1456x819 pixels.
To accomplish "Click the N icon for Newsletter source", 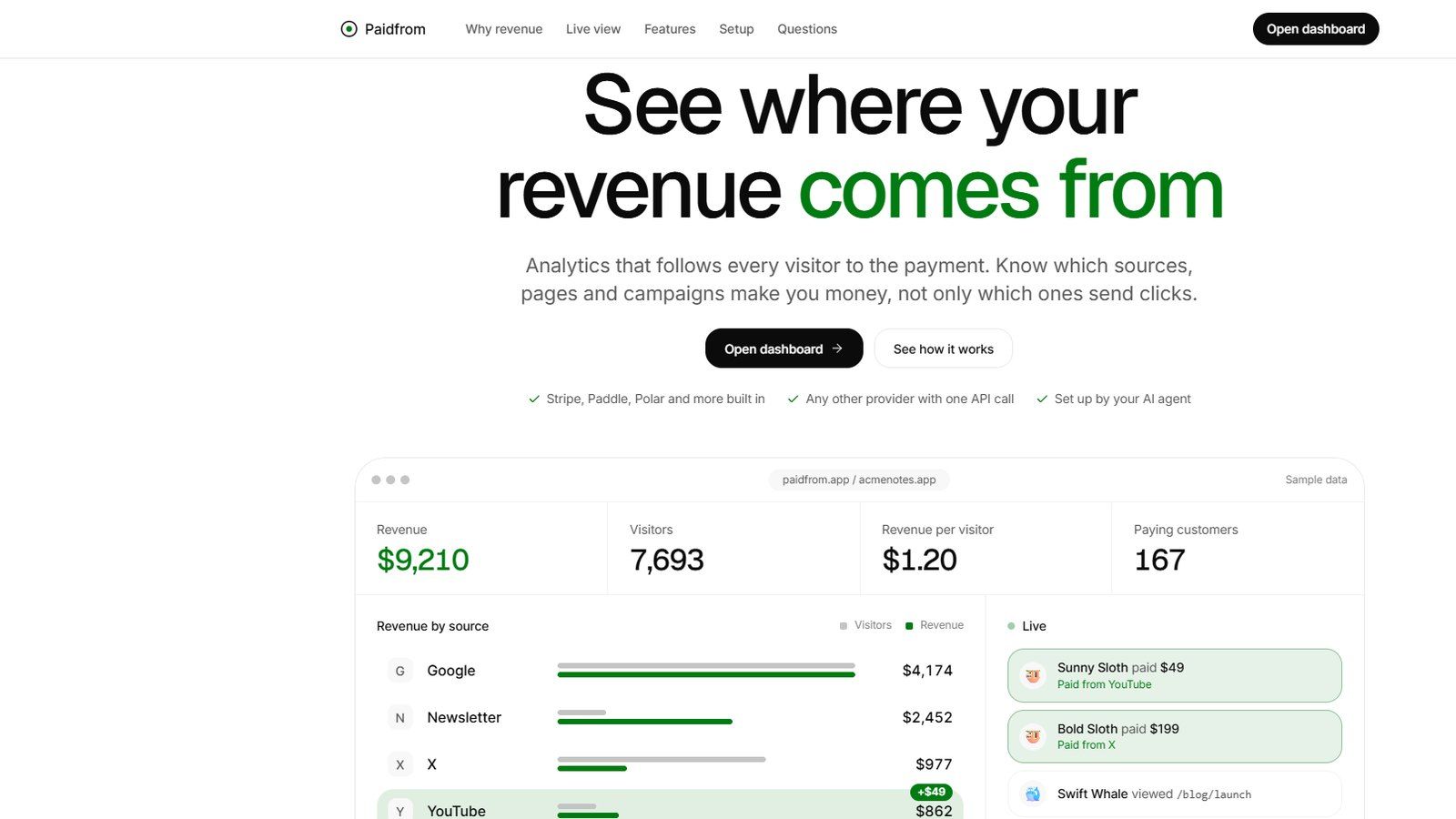I will (399, 718).
